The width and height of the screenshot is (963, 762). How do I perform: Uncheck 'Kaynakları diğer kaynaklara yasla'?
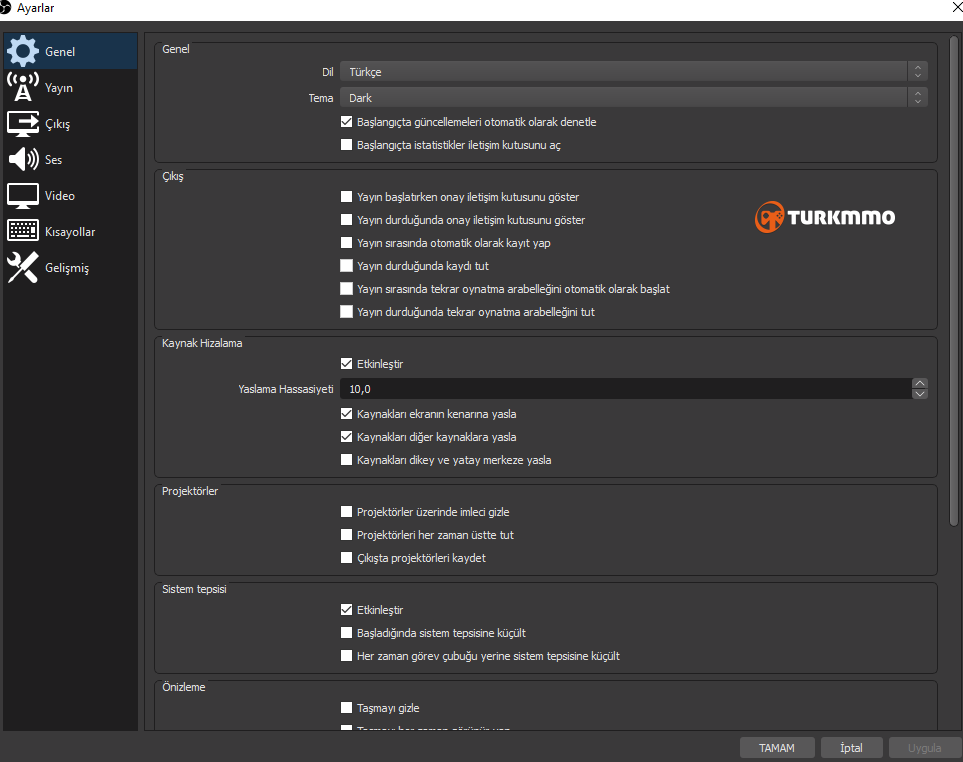346,437
